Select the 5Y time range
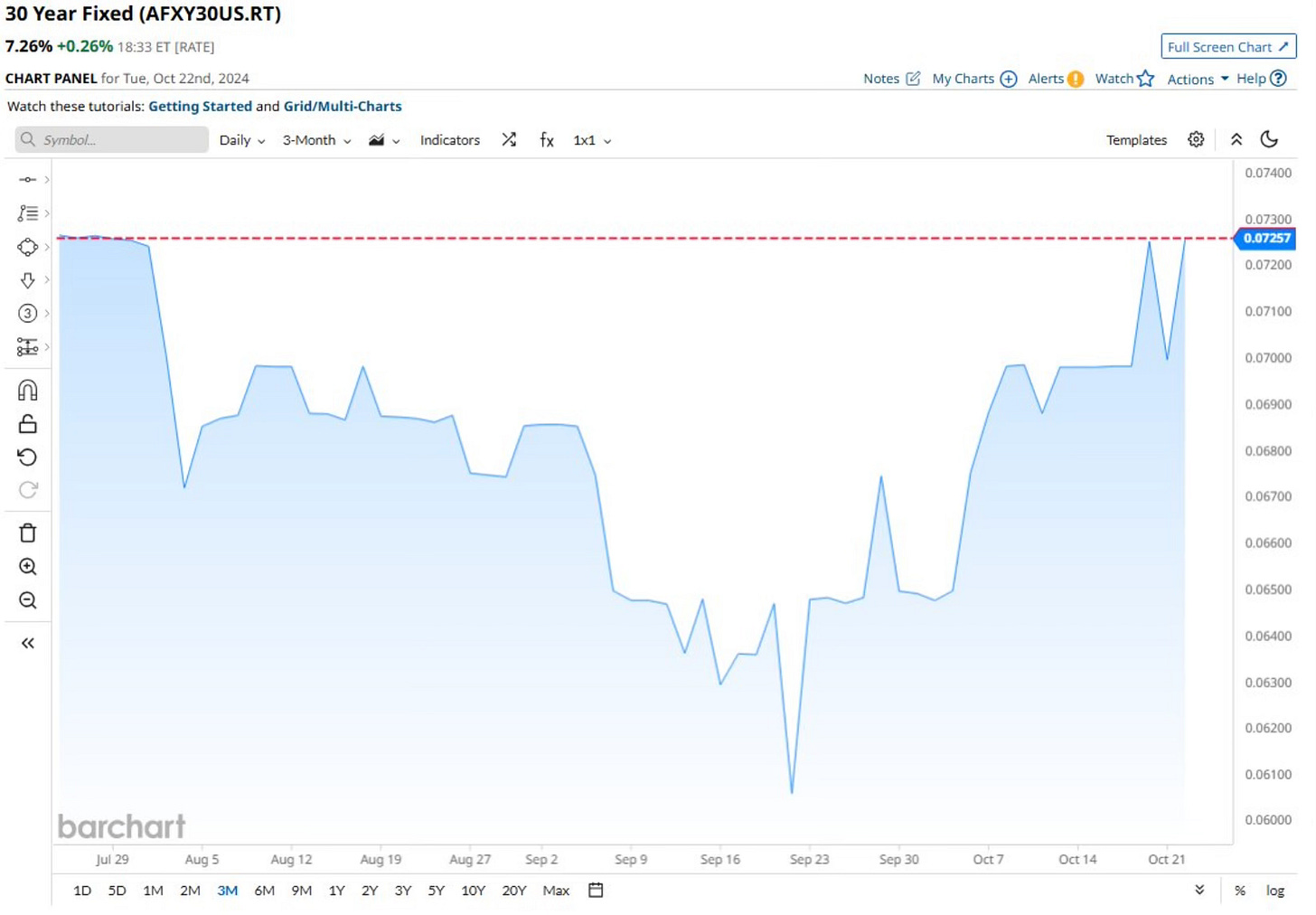The height and width of the screenshot is (915, 1316). [437, 891]
